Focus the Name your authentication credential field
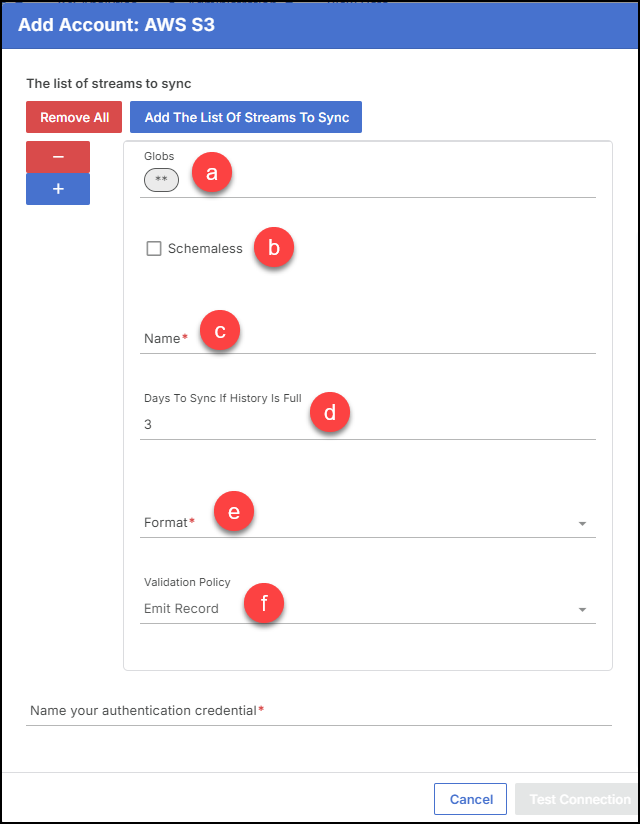Viewport: 640px width, 824px height. point(319,711)
